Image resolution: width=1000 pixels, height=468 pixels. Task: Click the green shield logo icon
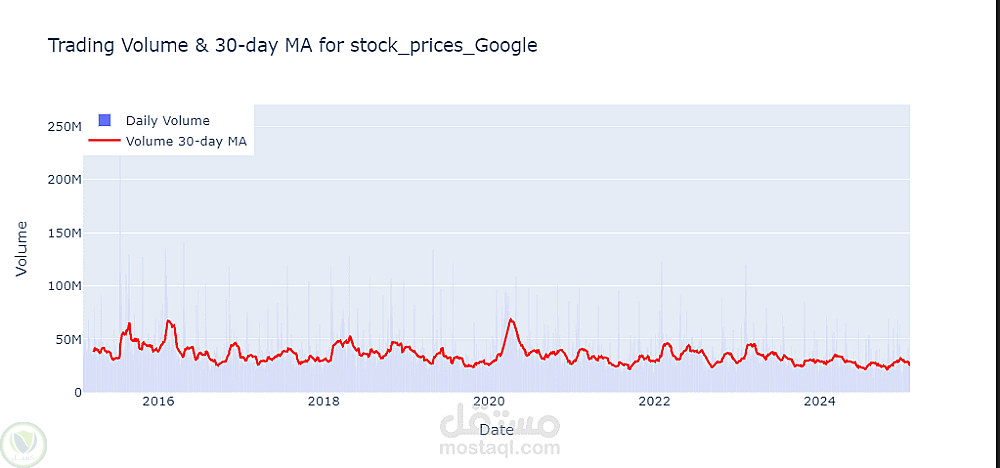click(21, 442)
